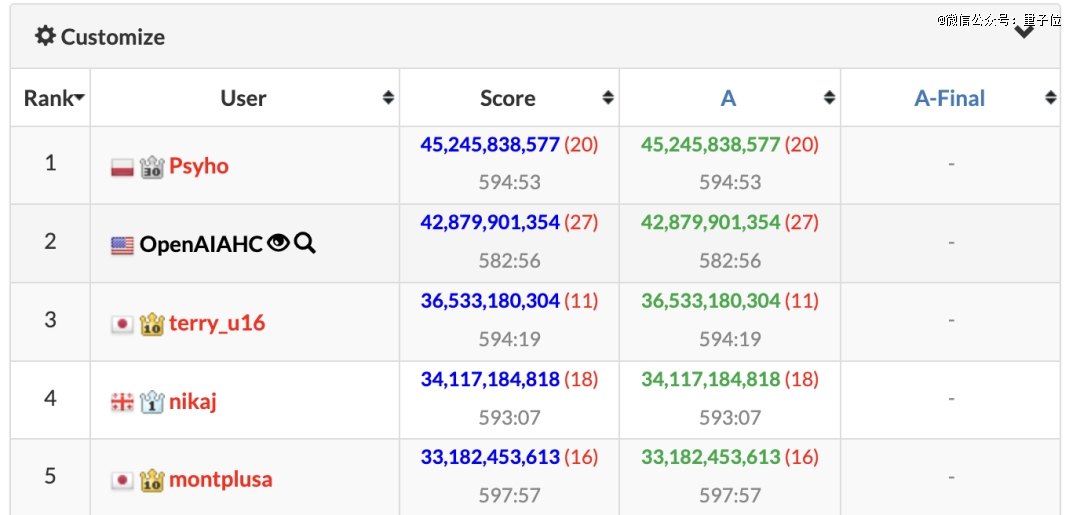The width and height of the screenshot is (1080, 515).
Task: Sort by the User column arrows
Action: [x=388, y=98]
